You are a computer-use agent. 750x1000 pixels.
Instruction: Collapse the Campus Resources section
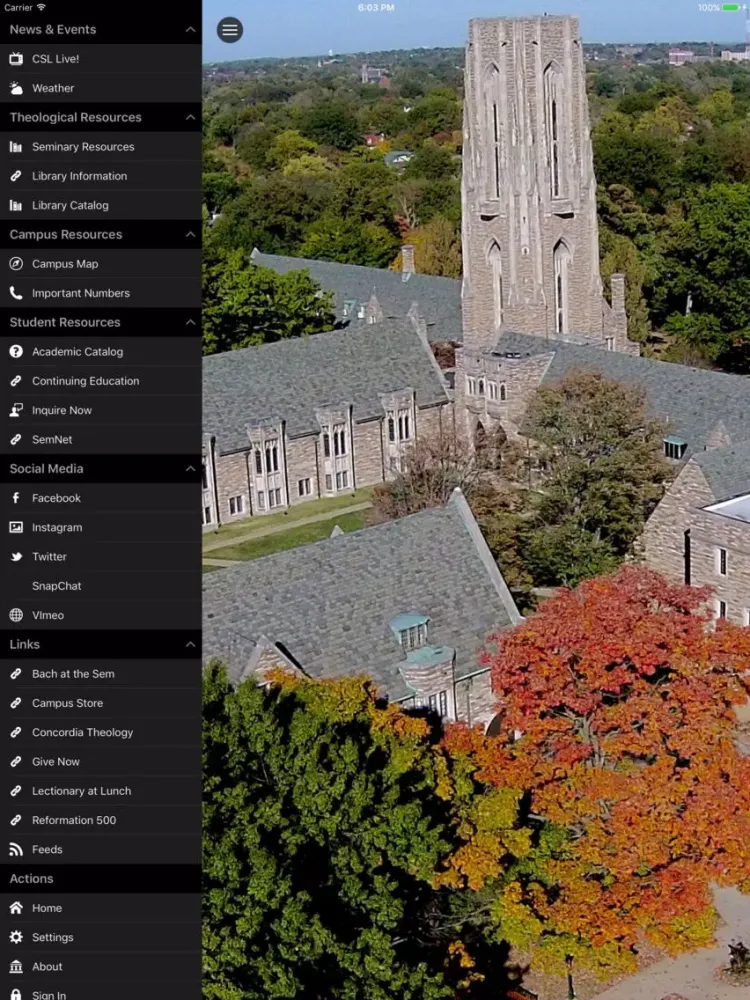point(190,235)
